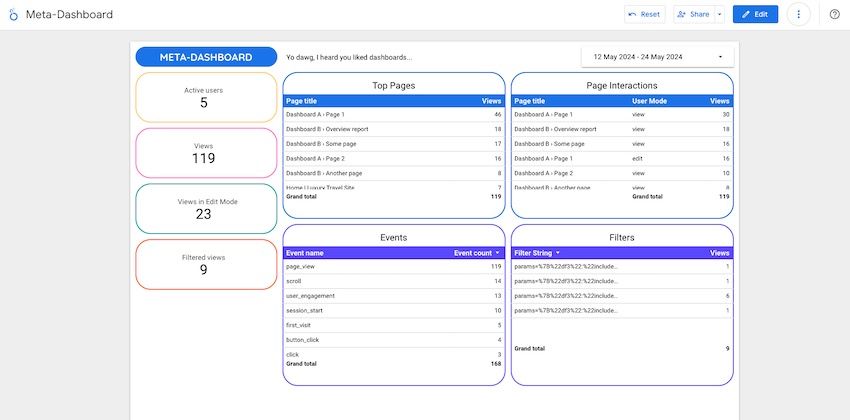The width and height of the screenshot is (850, 420).
Task: Click the META-DASHBOARD title banner
Action: click(x=206, y=57)
